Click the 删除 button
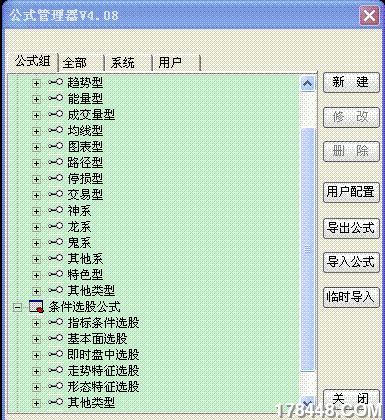Viewport: 385px width, 420px height. (x=351, y=152)
